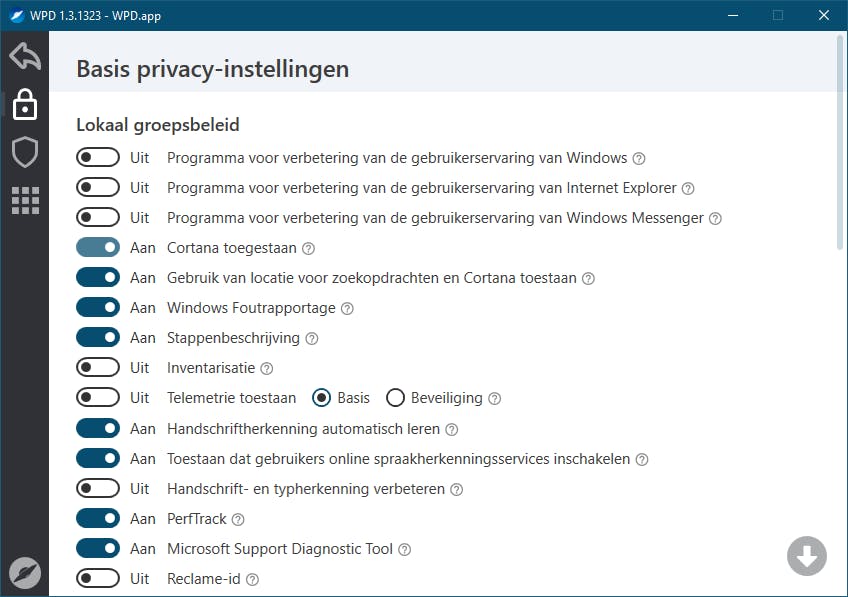Turn on Telemetrie toestaan toggle
The height and width of the screenshot is (597, 848).
pyautogui.click(x=97, y=398)
